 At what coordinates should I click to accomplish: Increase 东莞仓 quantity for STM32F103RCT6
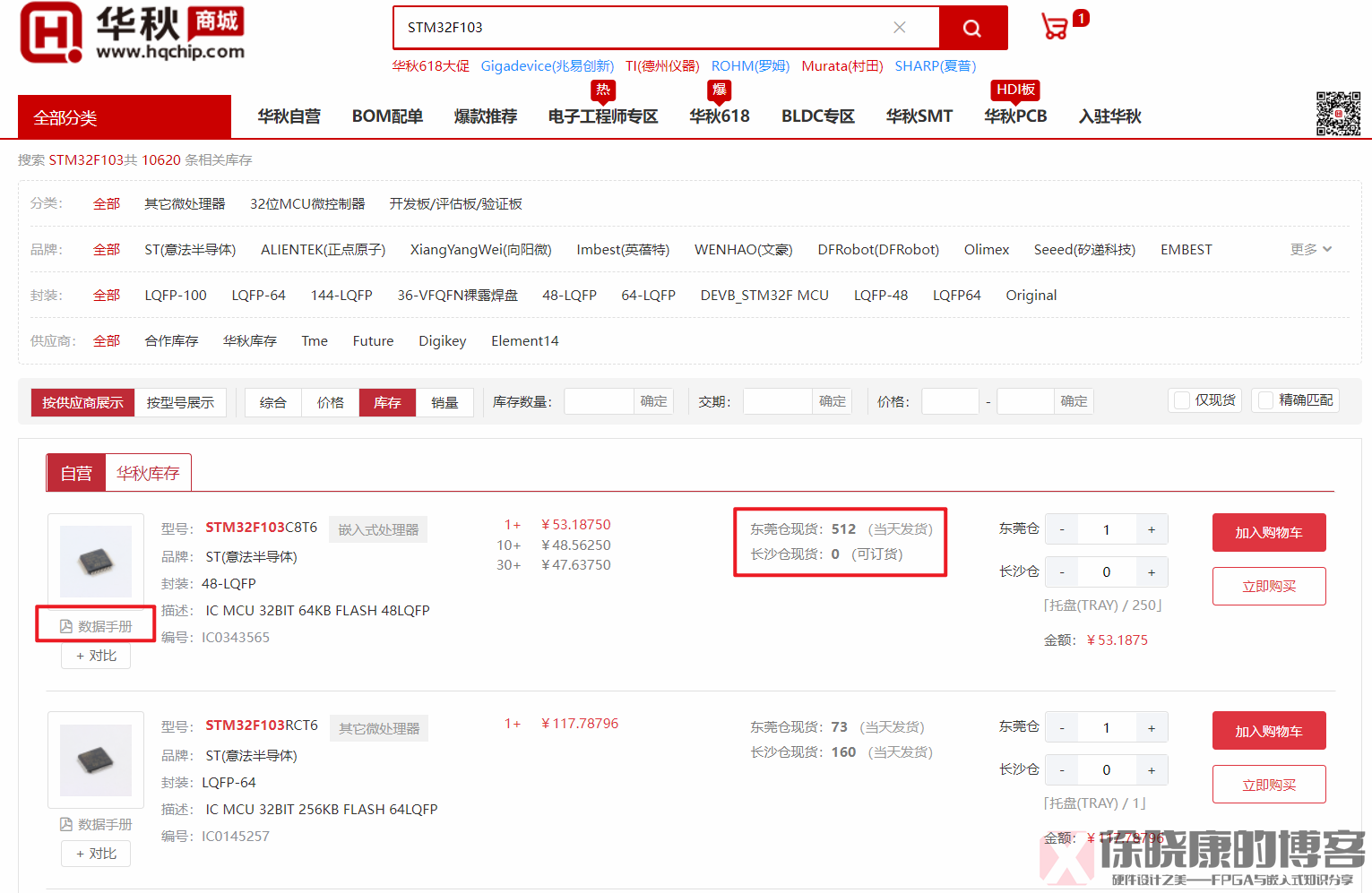pos(1152,728)
